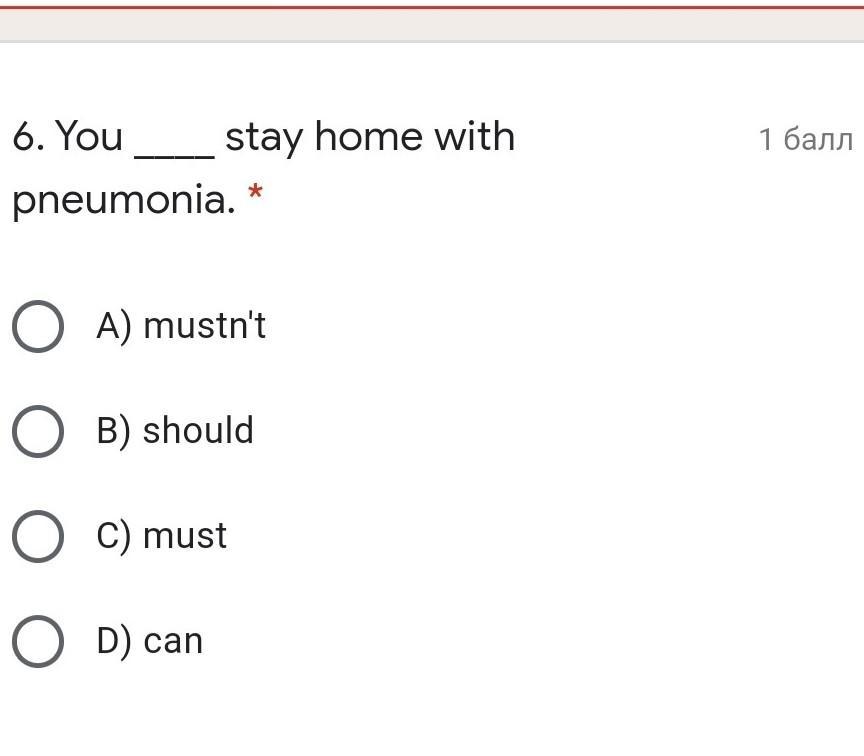Image resolution: width=864 pixels, height=756 pixels.
Task: Click the word pneumonia in the question
Action: (x=123, y=199)
